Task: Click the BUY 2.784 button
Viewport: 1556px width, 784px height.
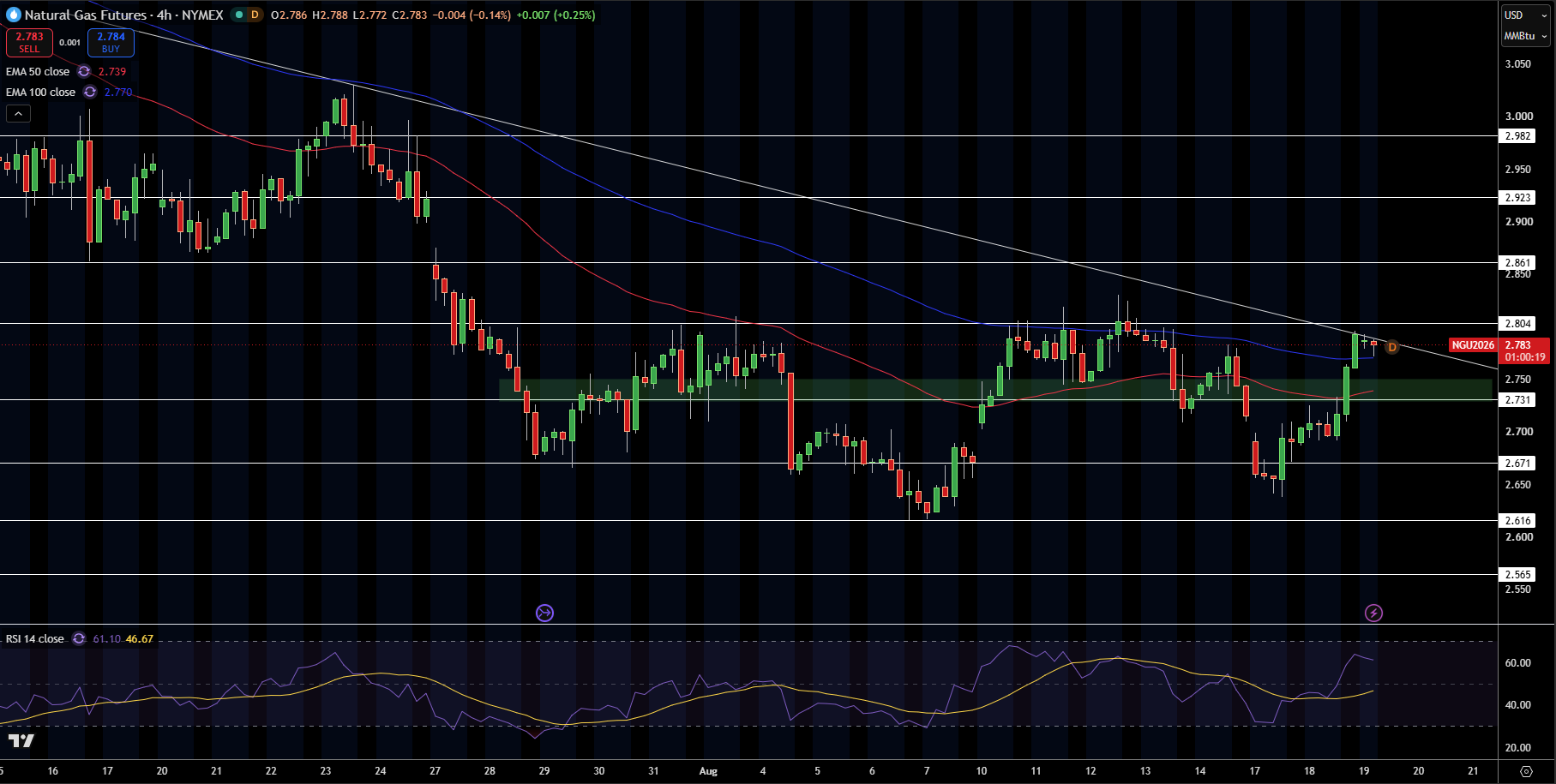Action: pos(111,42)
